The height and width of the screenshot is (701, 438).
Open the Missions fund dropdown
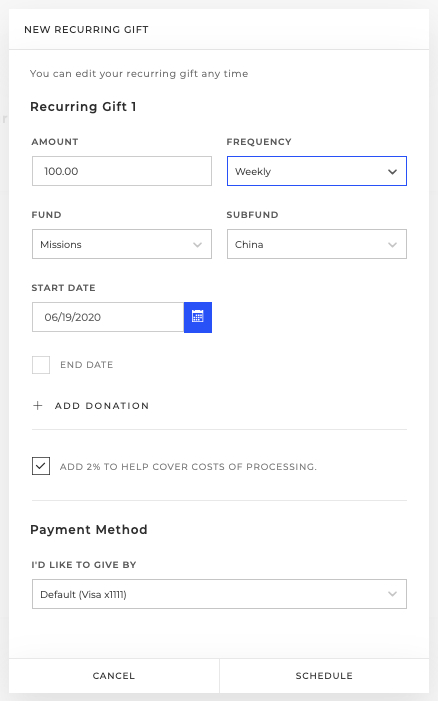(x=122, y=244)
